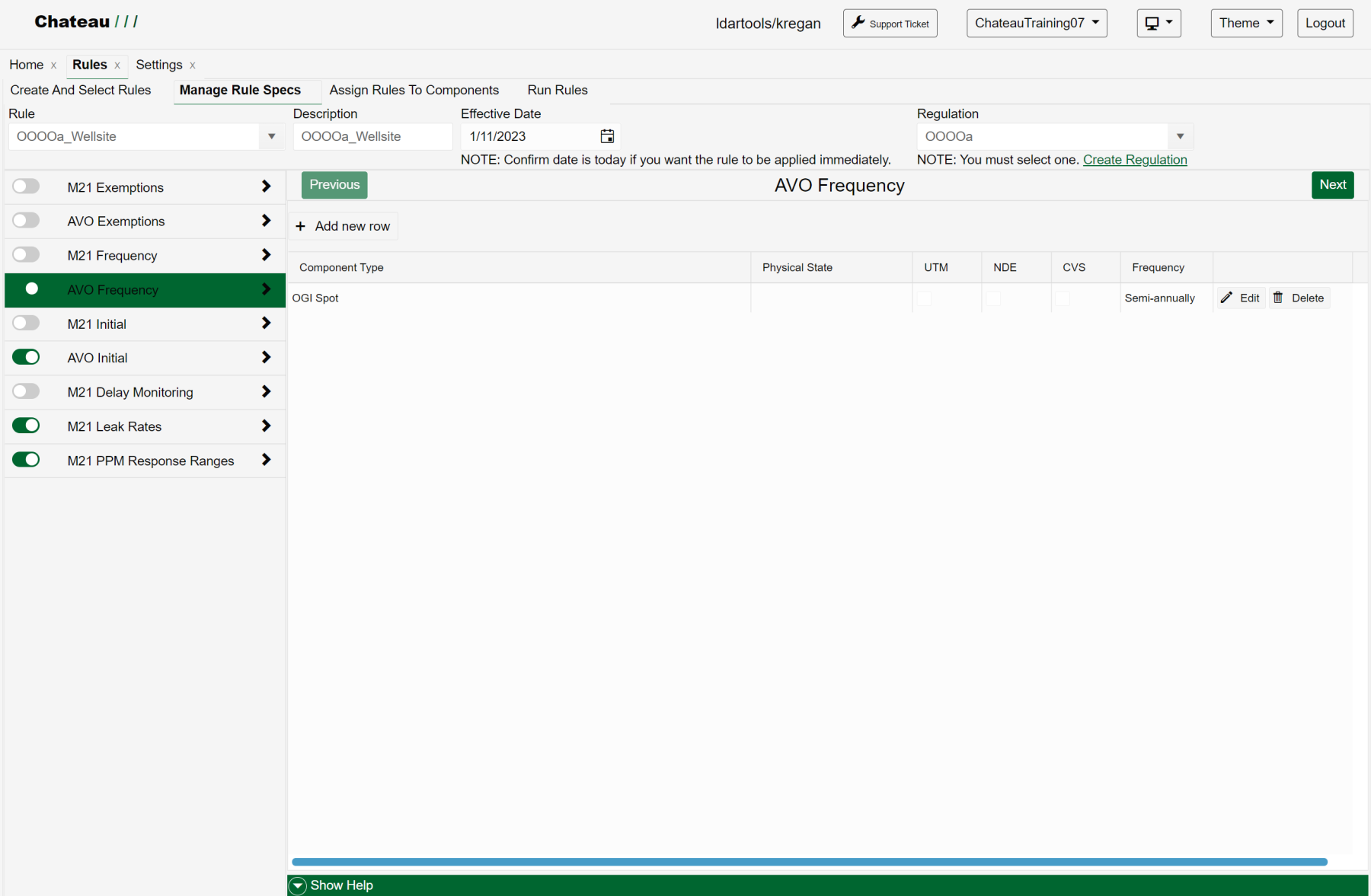Click the plus icon to add new row
This screenshot has height=896, width=1371.
point(301,226)
